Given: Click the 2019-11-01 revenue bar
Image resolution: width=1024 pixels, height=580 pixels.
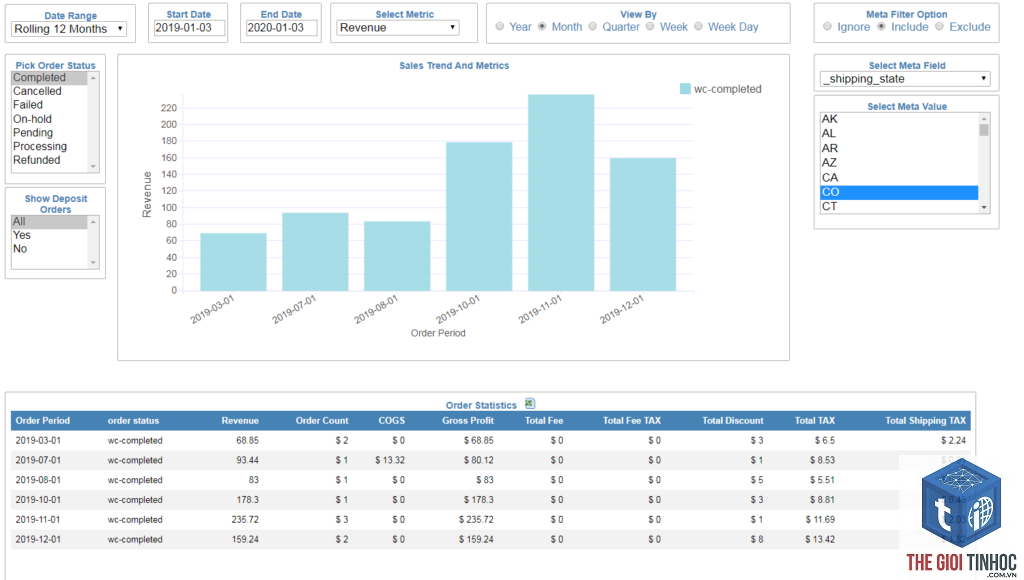Looking at the screenshot, I should click(561, 193).
